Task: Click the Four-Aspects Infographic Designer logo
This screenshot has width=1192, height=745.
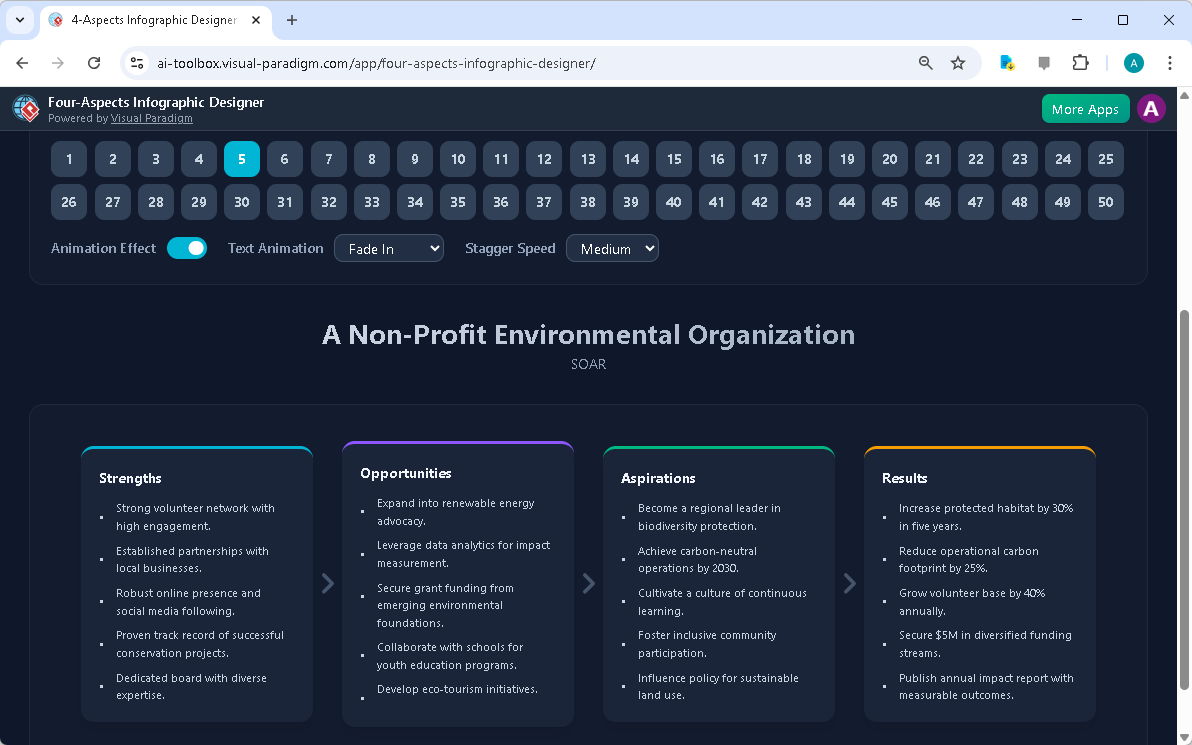Action: [25, 108]
